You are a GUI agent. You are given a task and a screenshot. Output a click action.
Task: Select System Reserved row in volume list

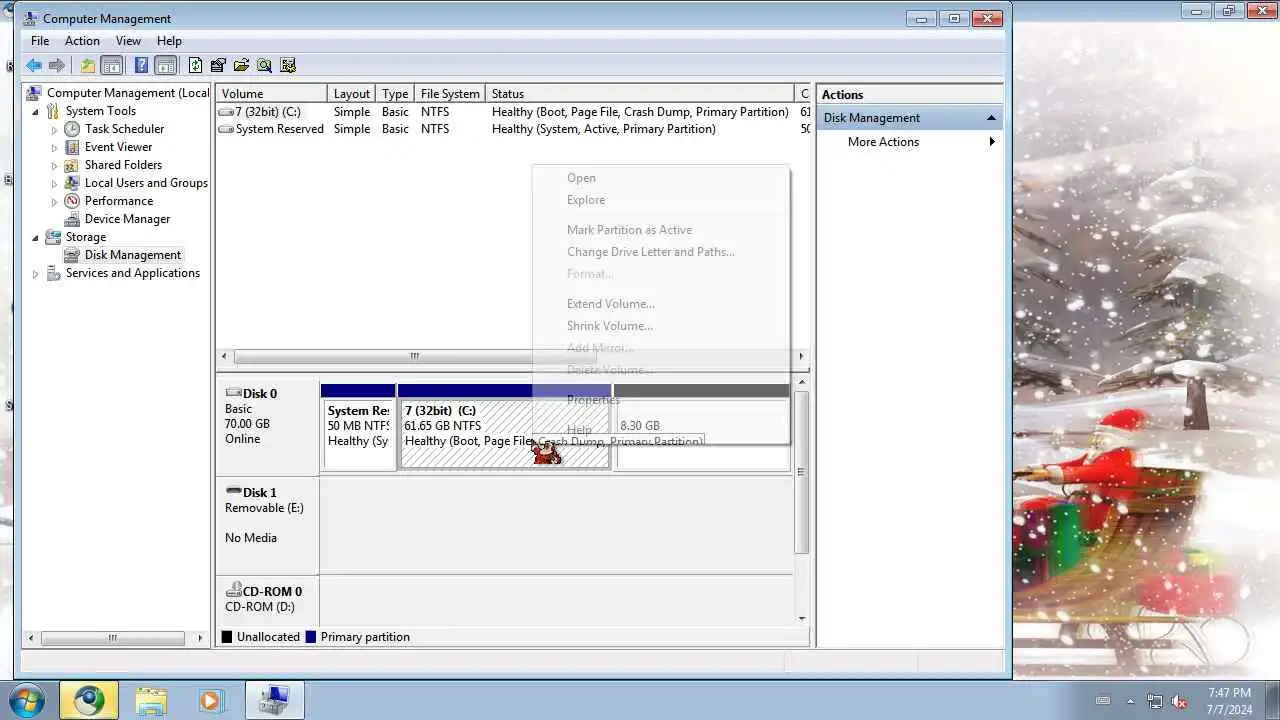tap(505, 129)
